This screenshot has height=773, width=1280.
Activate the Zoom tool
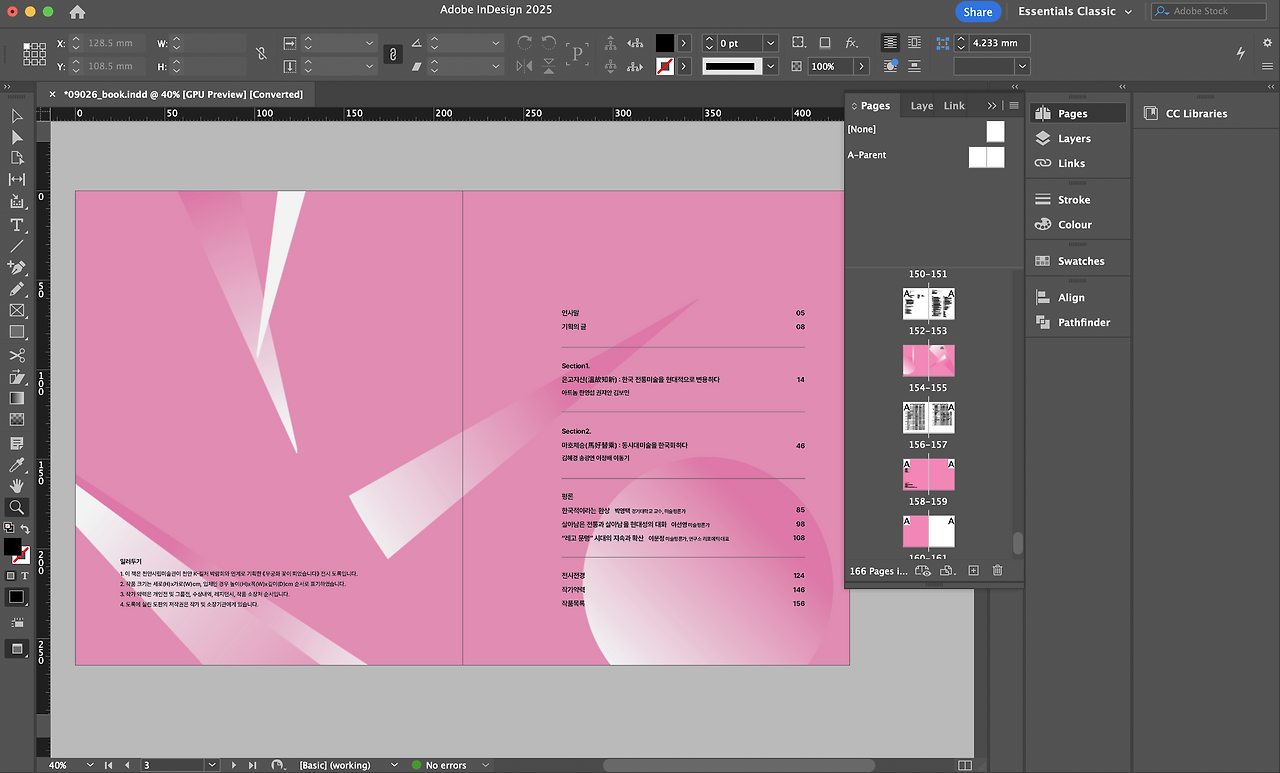tap(17, 507)
